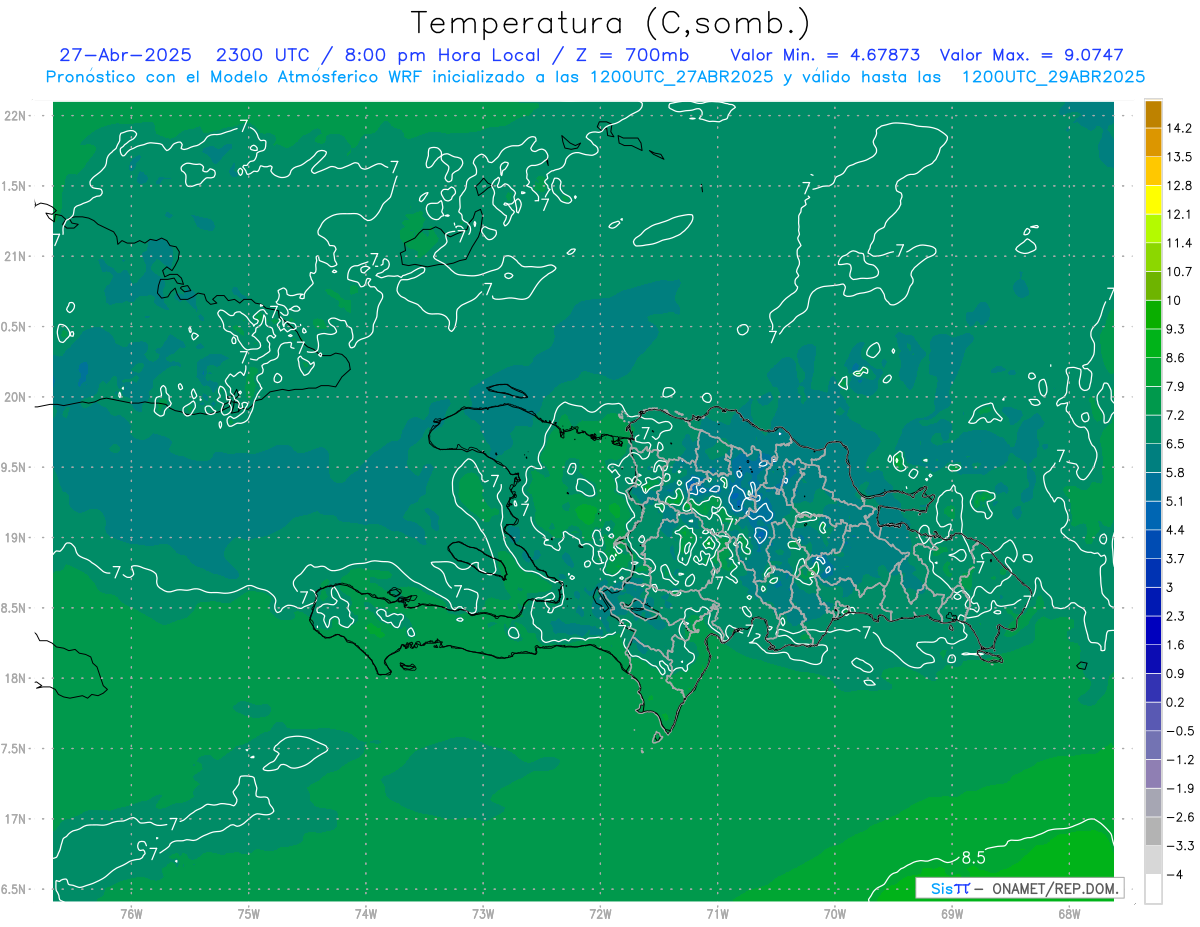
Task: Click the "-1.2" colorbar label
Action: coord(1180,759)
